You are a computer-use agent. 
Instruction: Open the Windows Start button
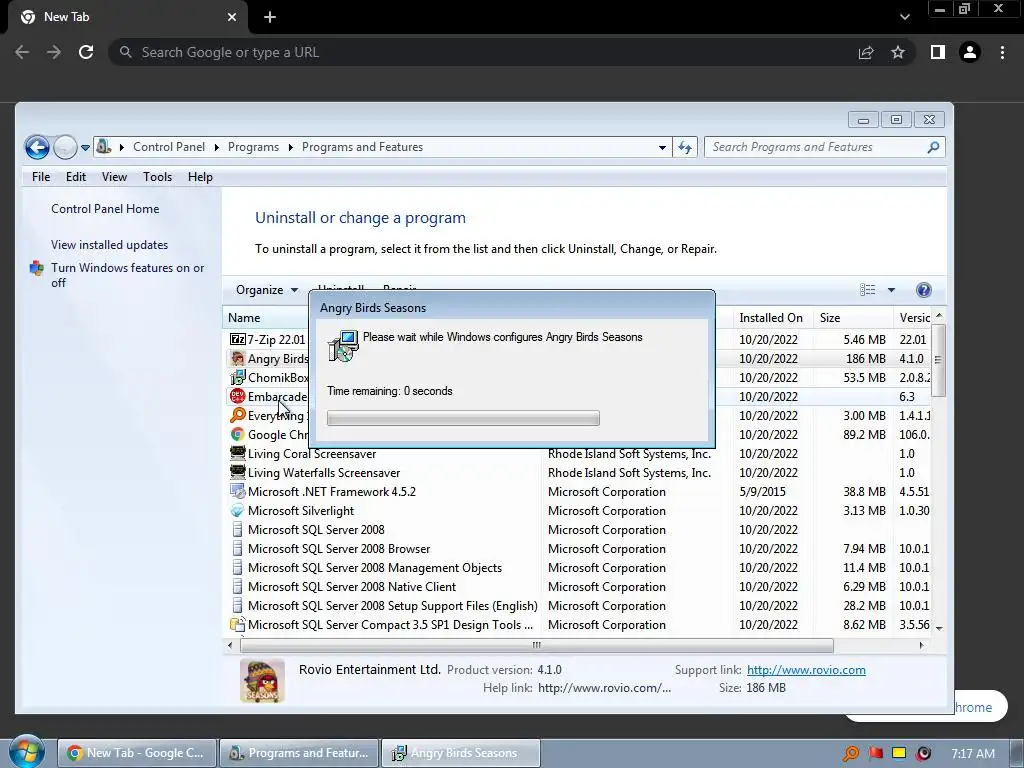click(x=27, y=752)
